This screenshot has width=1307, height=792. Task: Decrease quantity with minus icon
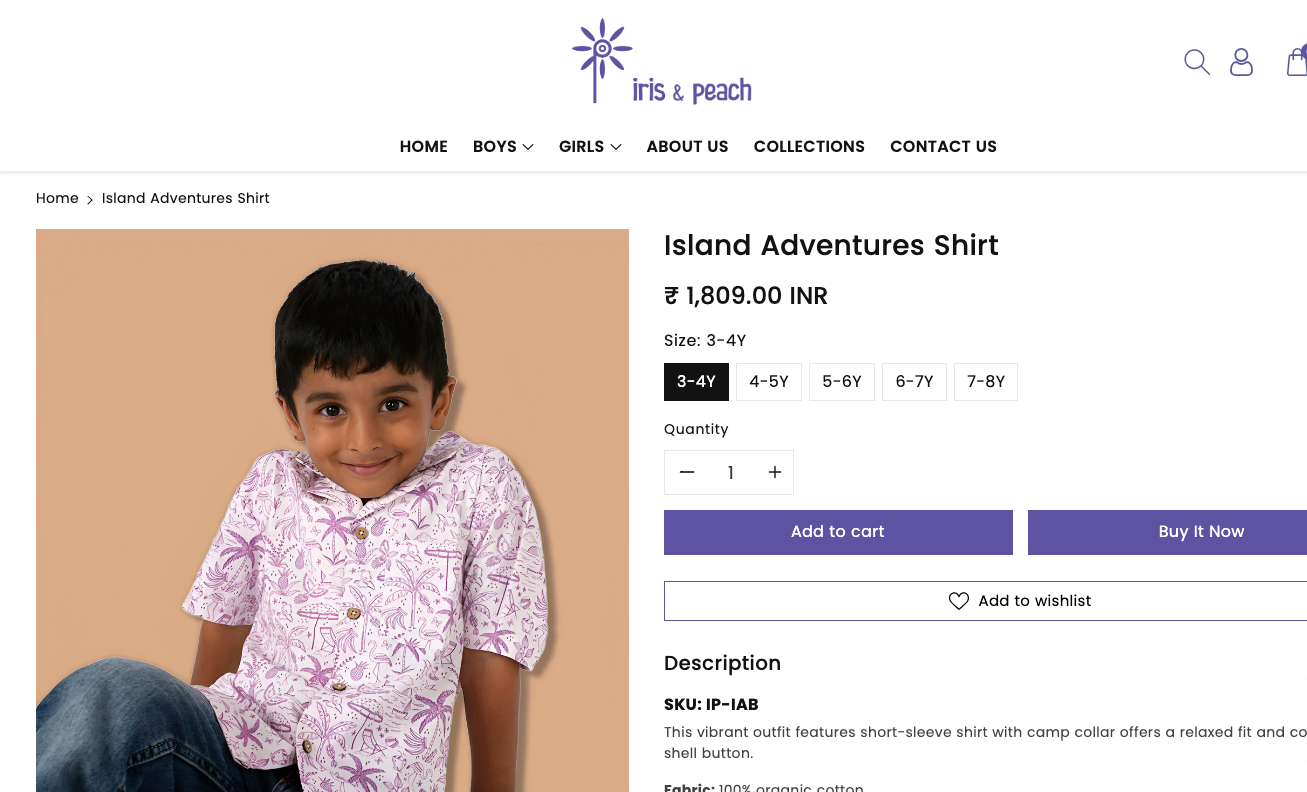click(x=687, y=472)
